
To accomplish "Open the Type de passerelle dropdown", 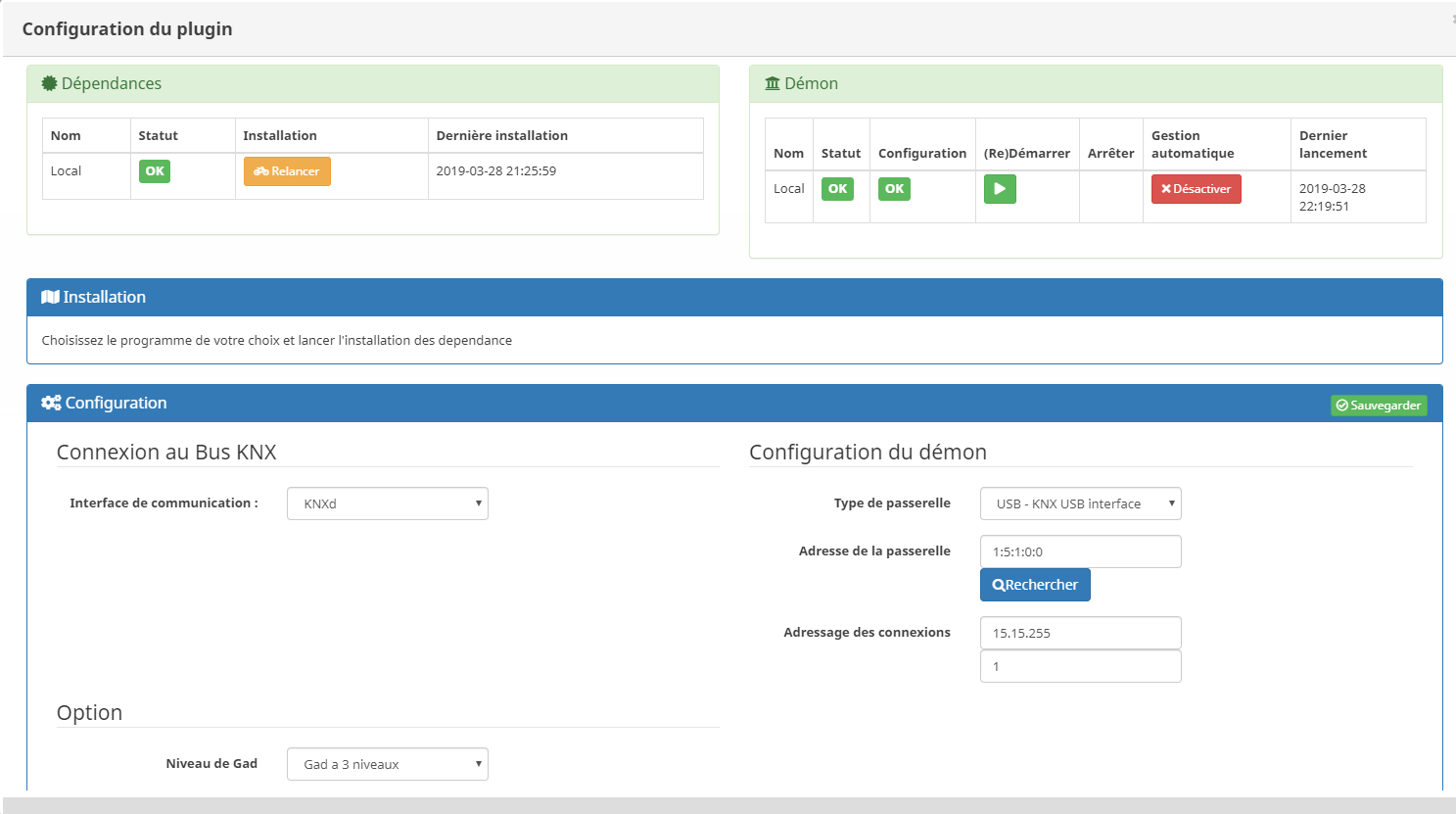I will 1081,503.
